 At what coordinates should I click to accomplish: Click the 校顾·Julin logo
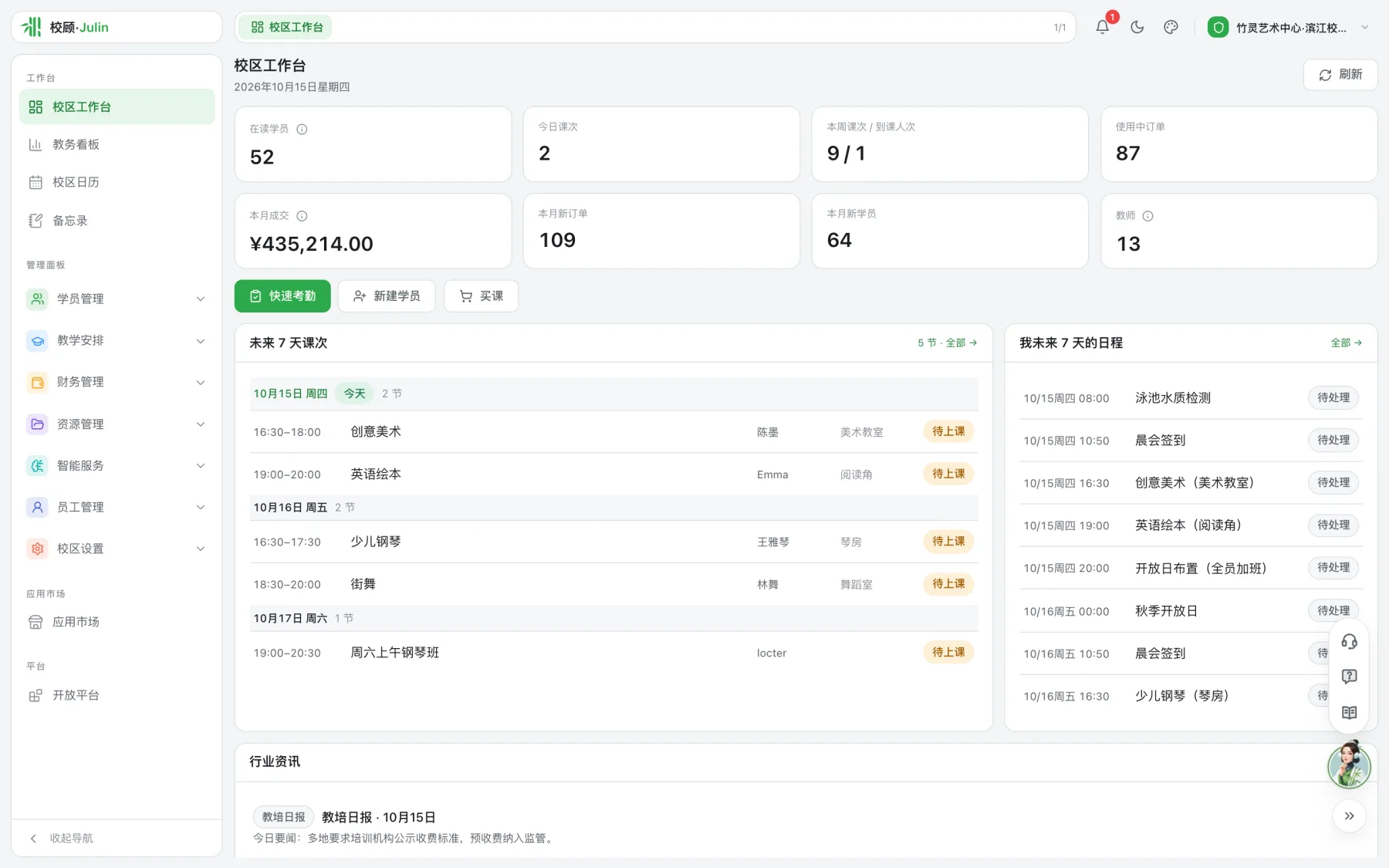tap(65, 27)
